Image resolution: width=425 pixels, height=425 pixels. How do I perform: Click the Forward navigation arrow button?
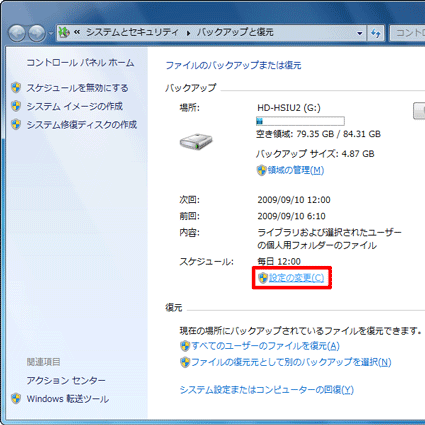(37, 33)
